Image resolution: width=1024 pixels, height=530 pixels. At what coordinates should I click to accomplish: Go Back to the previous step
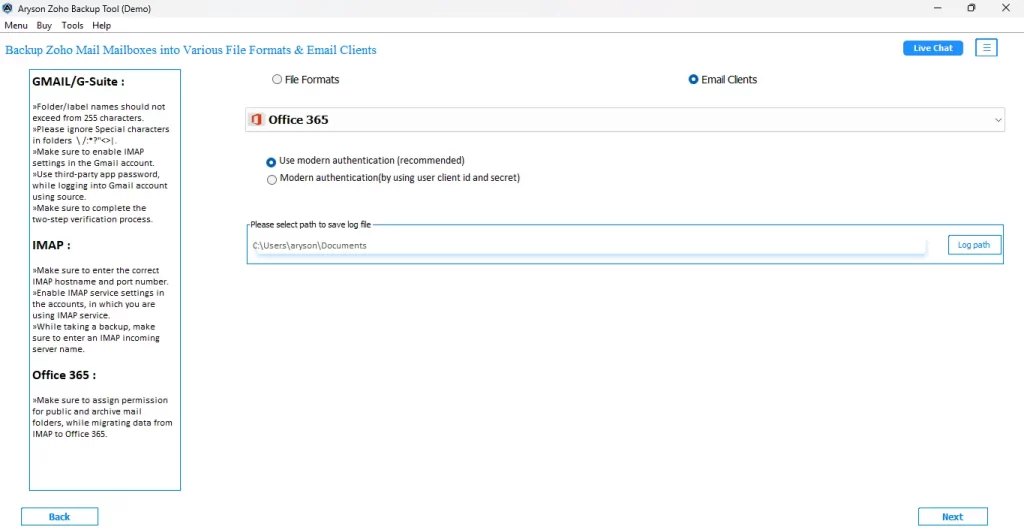(59, 516)
